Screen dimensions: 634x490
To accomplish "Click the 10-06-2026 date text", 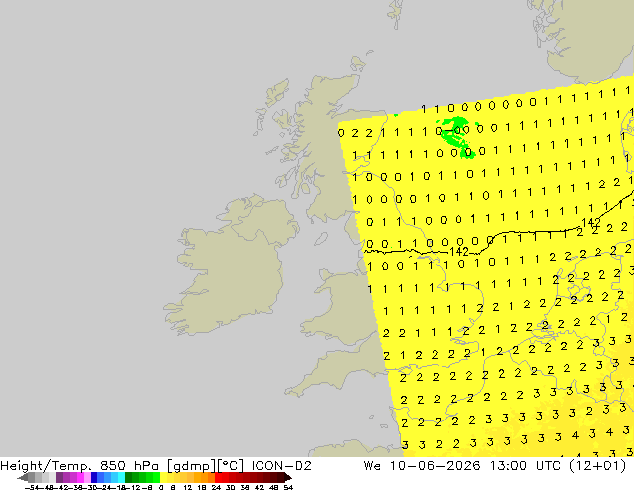I will point(435,466).
